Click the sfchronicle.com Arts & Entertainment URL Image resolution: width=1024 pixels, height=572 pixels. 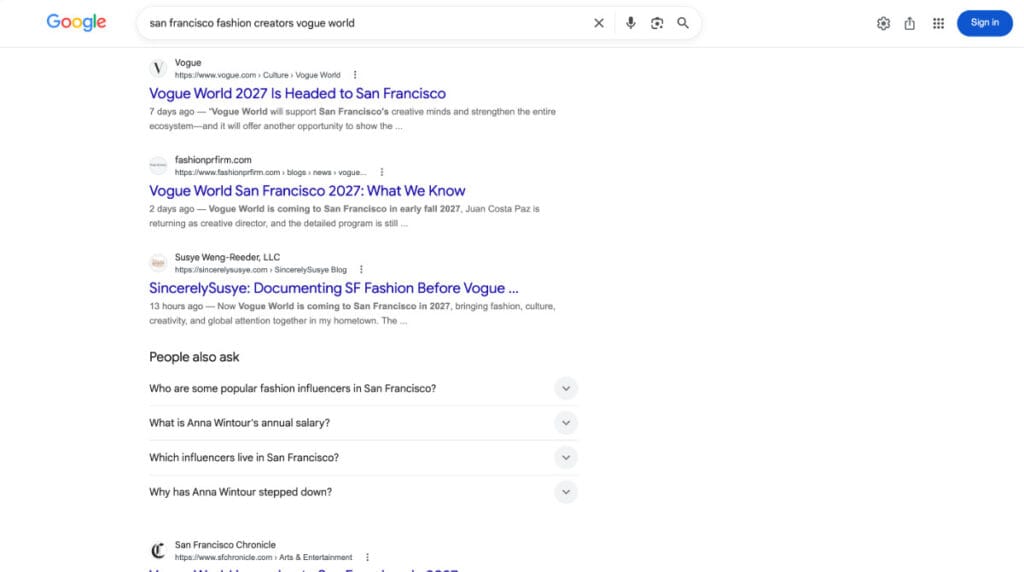[263, 558]
